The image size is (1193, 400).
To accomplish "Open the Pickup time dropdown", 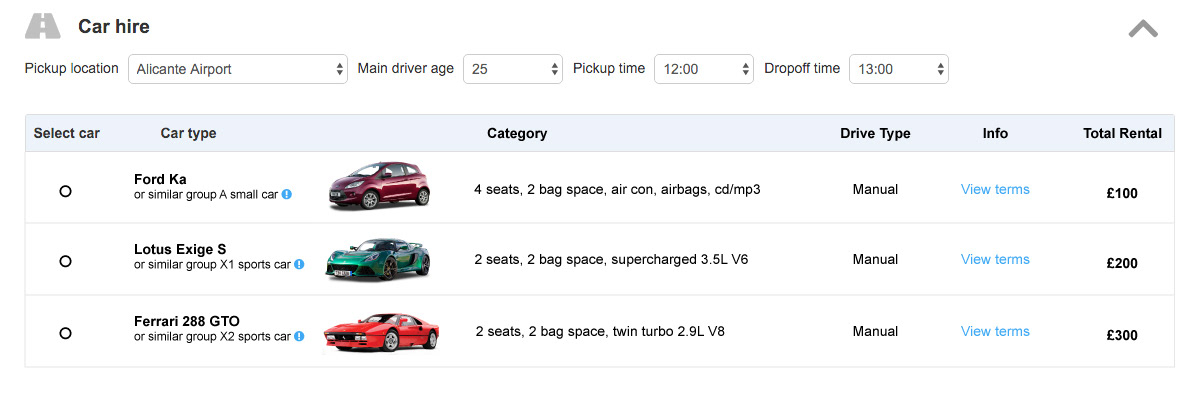I will point(704,69).
